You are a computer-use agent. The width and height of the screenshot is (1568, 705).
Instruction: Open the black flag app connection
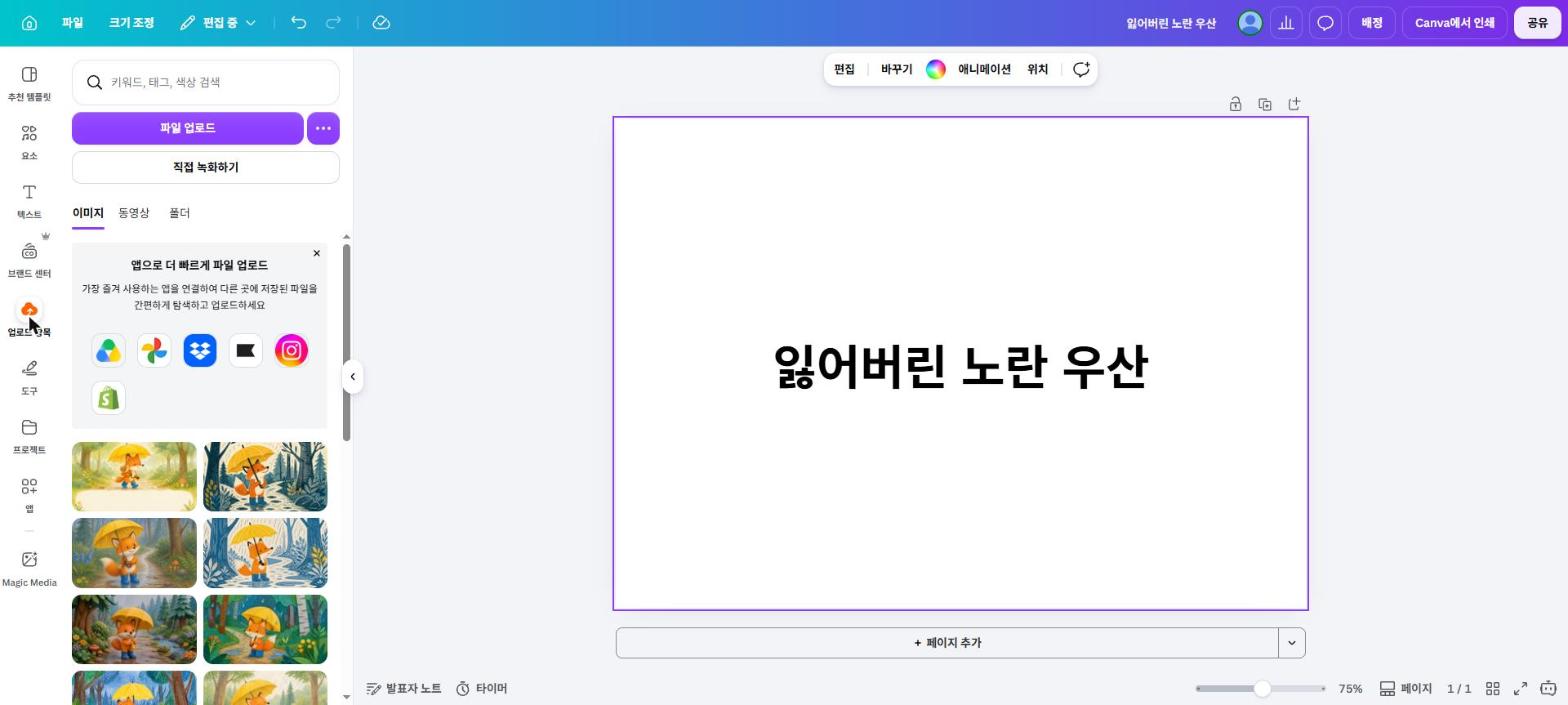pyautogui.click(x=246, y=351)
